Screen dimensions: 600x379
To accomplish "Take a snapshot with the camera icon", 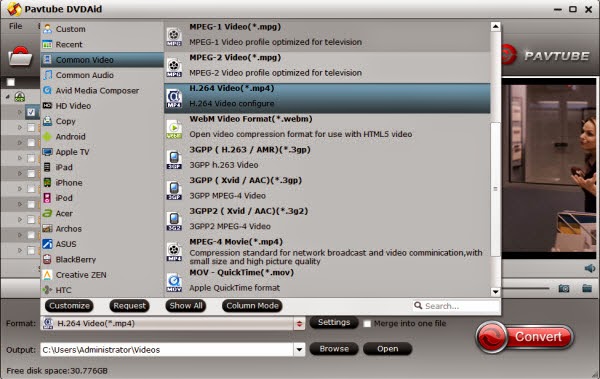I will click(564, 288).
